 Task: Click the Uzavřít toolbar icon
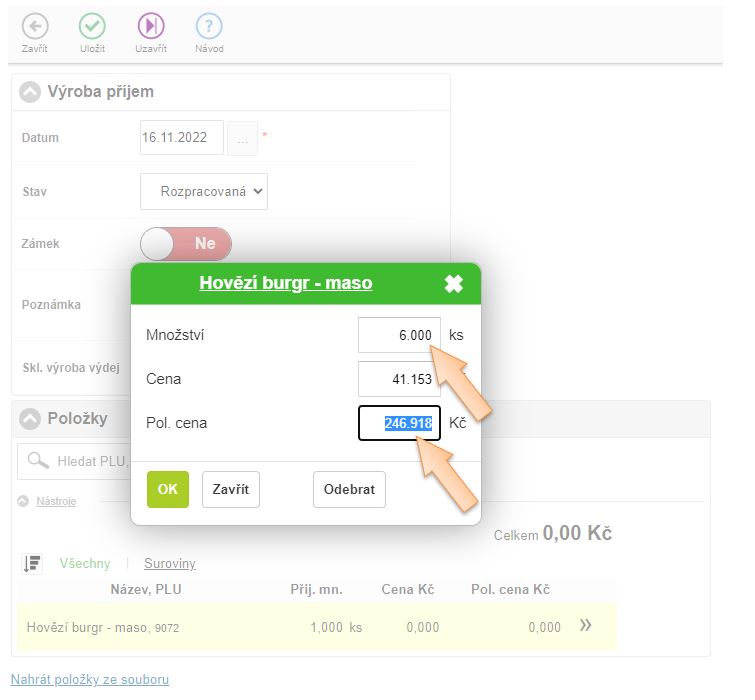151,27
